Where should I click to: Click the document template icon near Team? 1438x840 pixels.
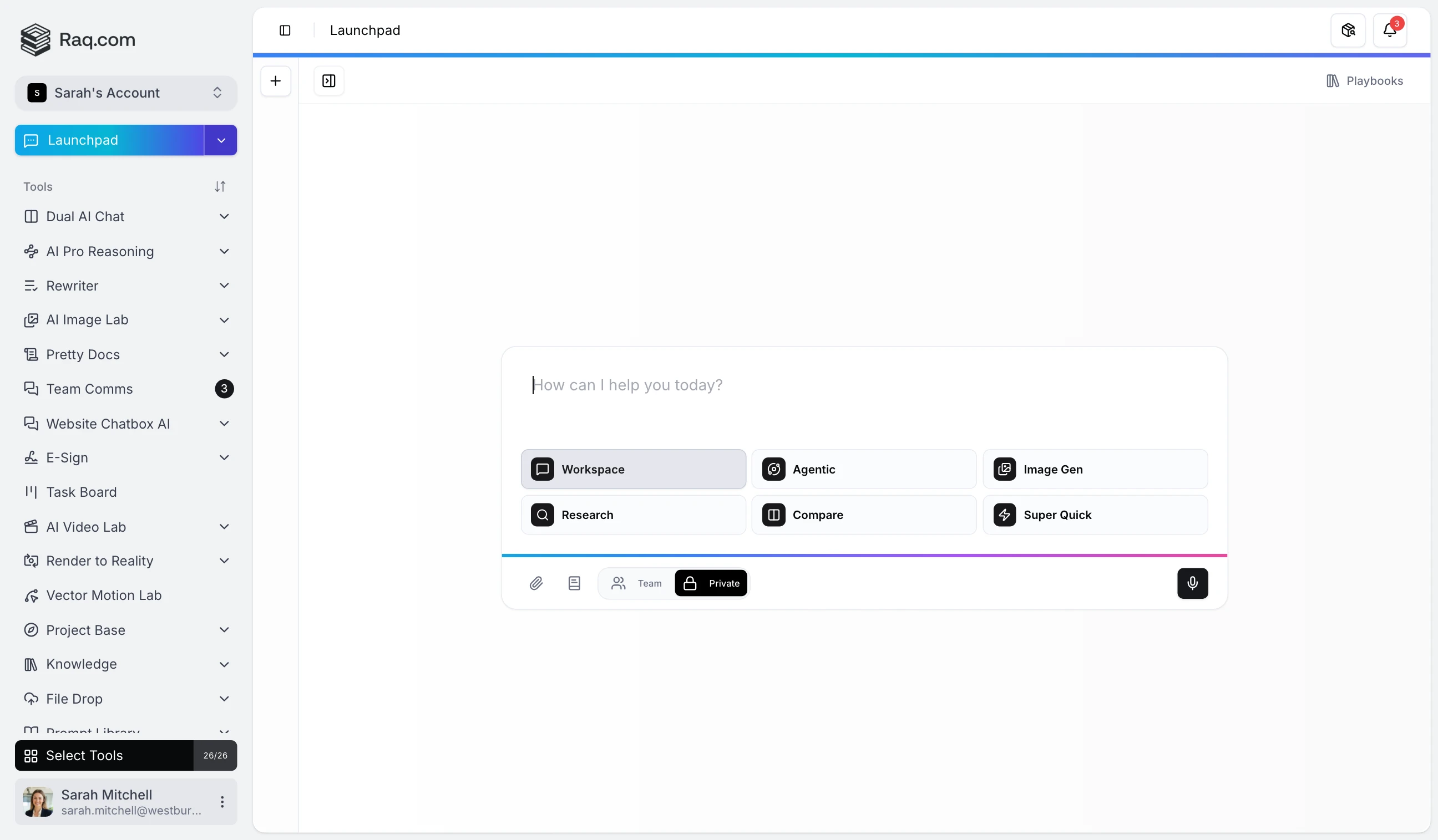pyautogui.click(x=574, y=583)
